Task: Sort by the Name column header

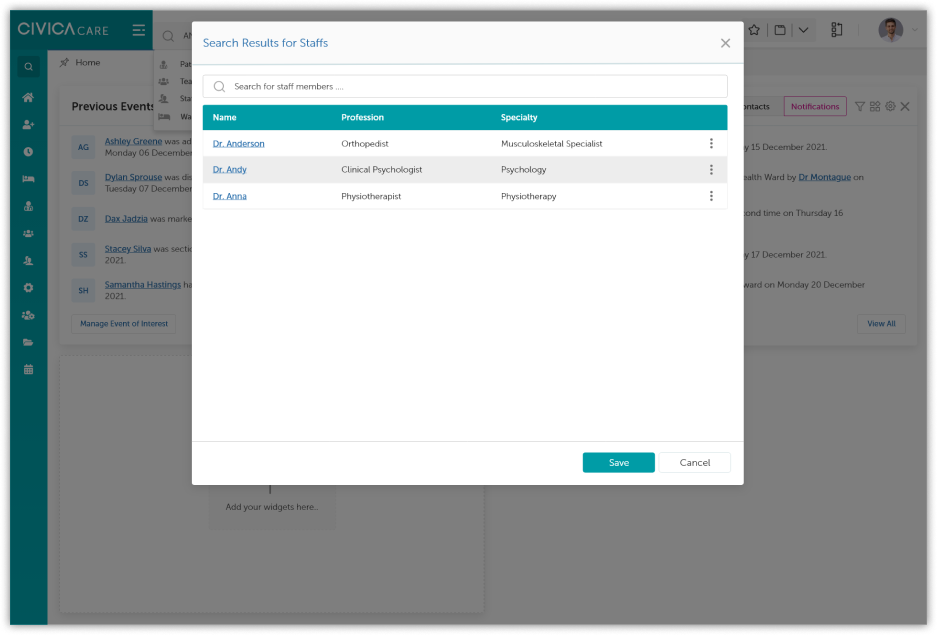Action: (225, 117)
